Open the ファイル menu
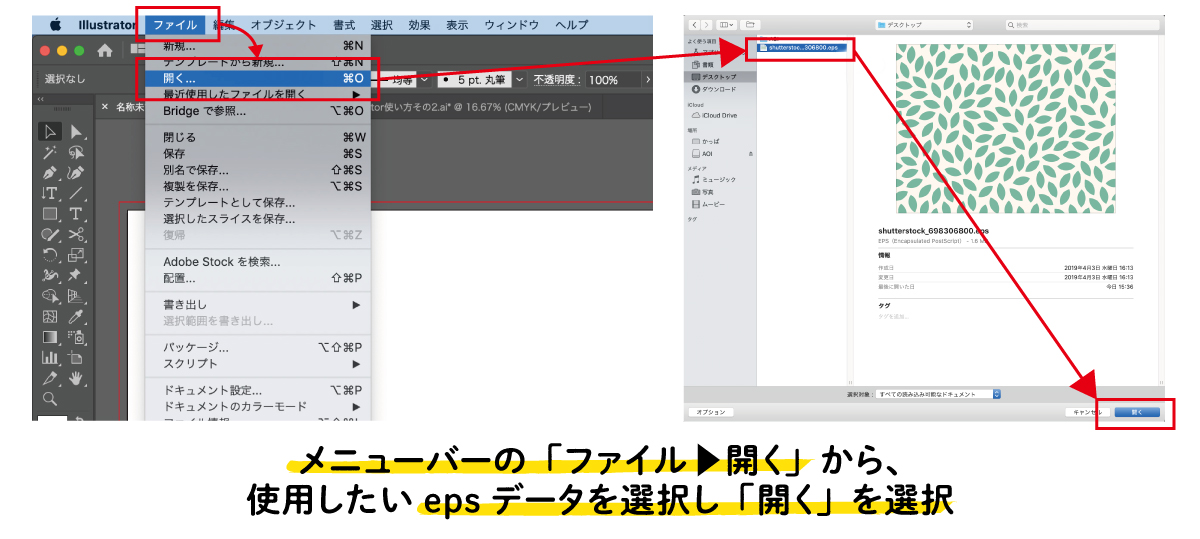Image resolution: width=1200 pixels, height=539 pixels. click(x=175, y=24)
